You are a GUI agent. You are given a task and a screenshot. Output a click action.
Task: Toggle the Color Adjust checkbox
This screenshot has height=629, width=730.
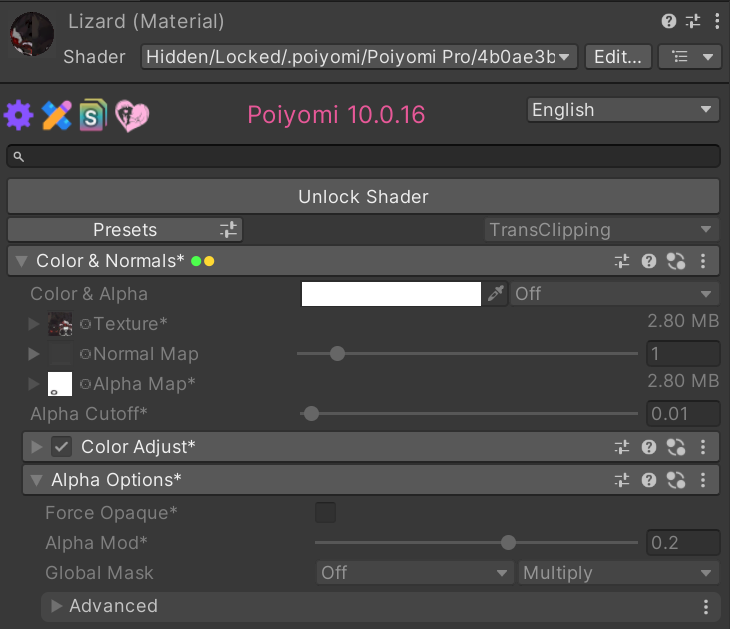[x=61, y=447]
